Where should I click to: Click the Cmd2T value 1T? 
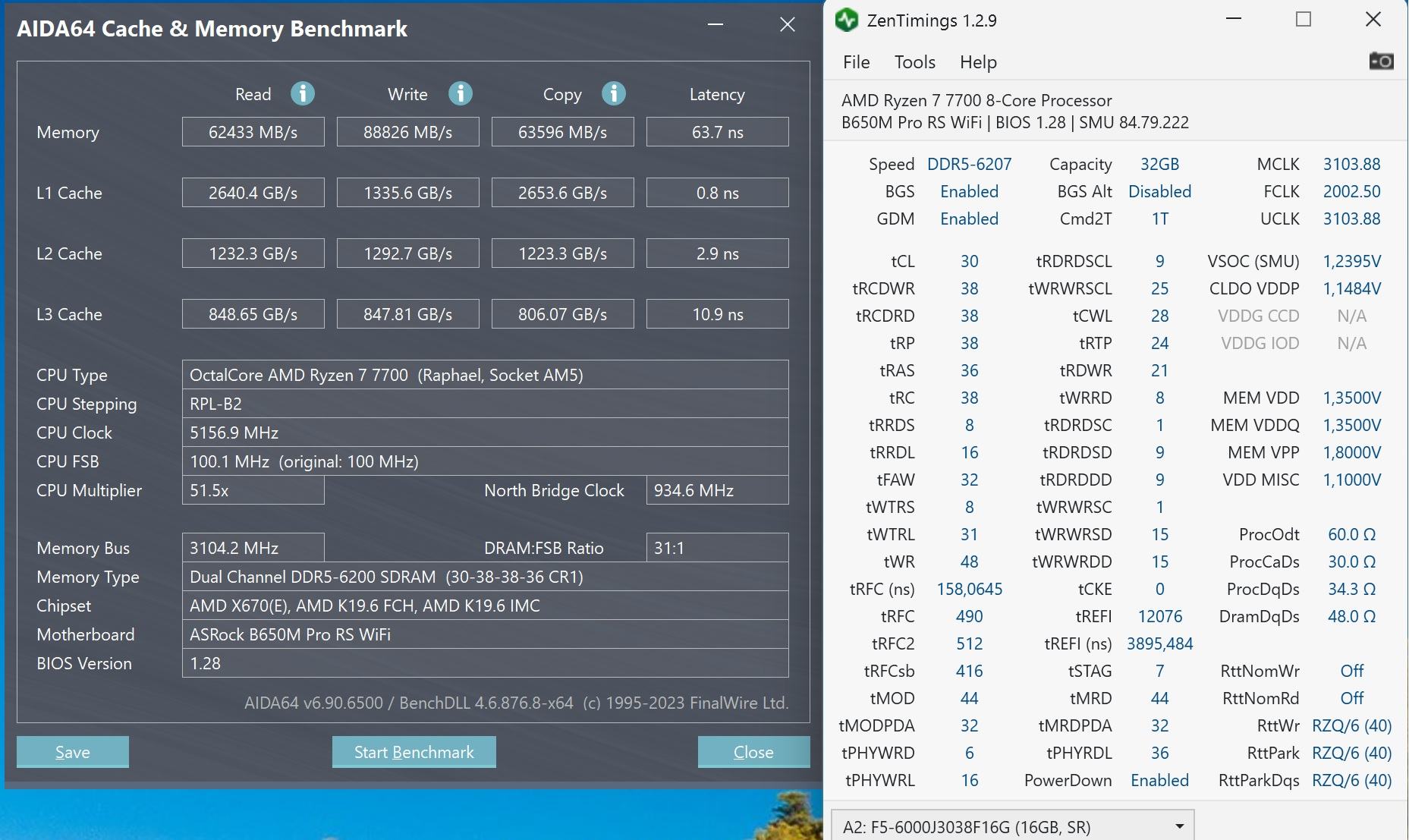pyautogui.click(x=1160, y=219)
